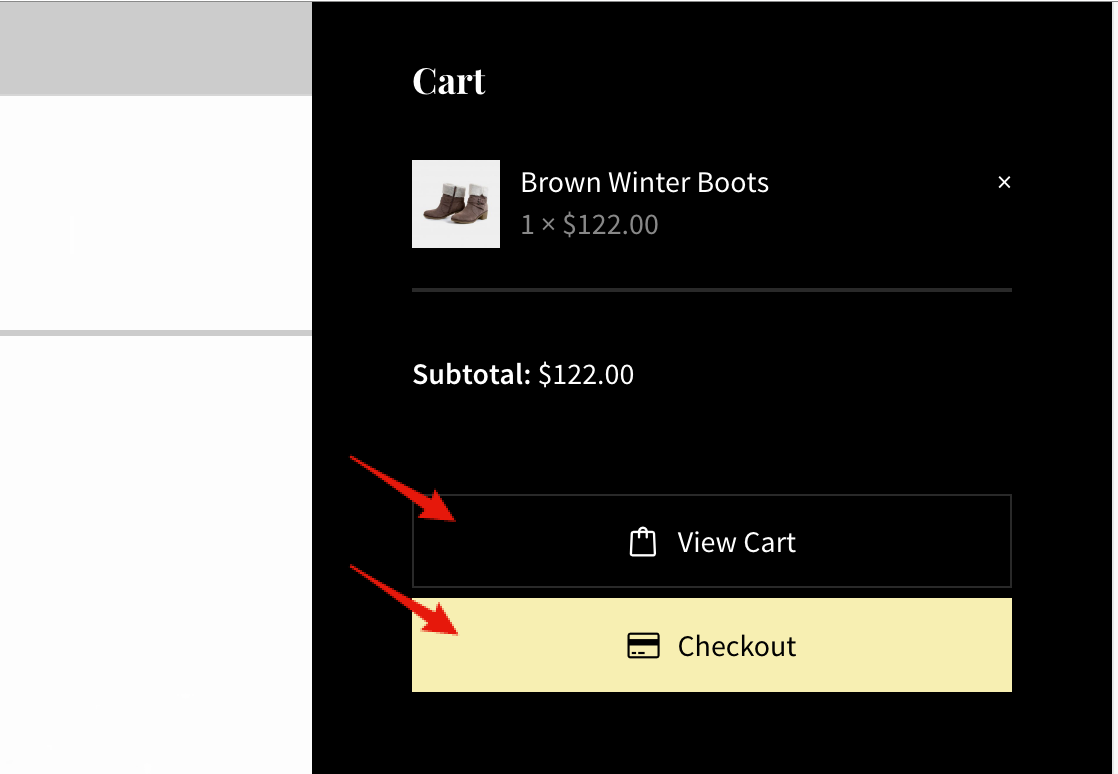The image size is (1118, 774).
Task: Click the Subtotal label
Action: (x=471, y=375)
